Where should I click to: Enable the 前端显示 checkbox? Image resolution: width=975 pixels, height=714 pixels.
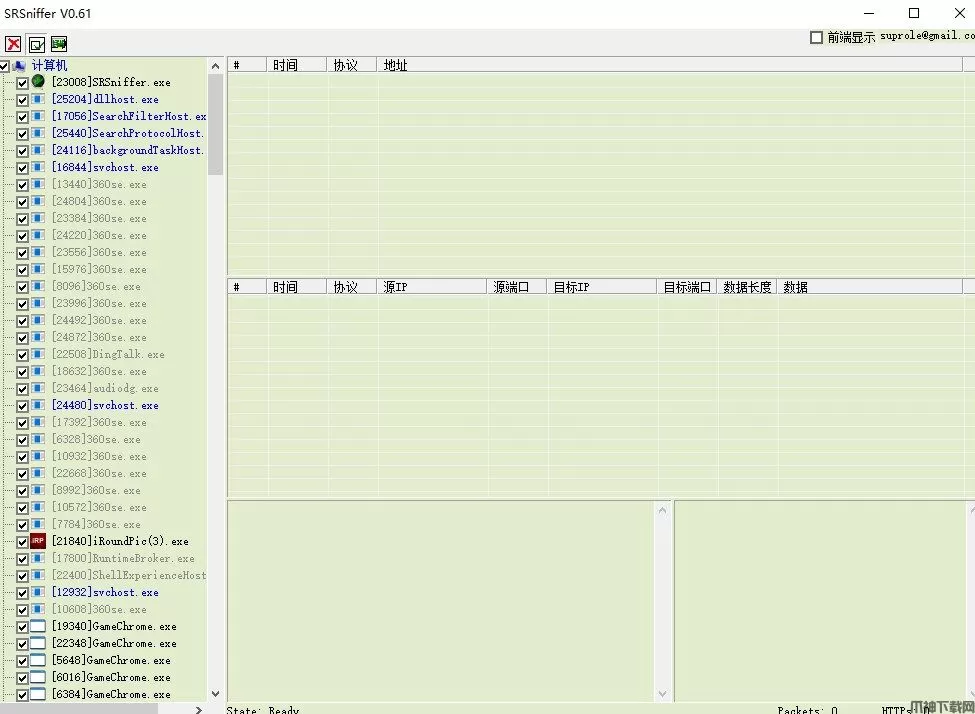point(816,37)
